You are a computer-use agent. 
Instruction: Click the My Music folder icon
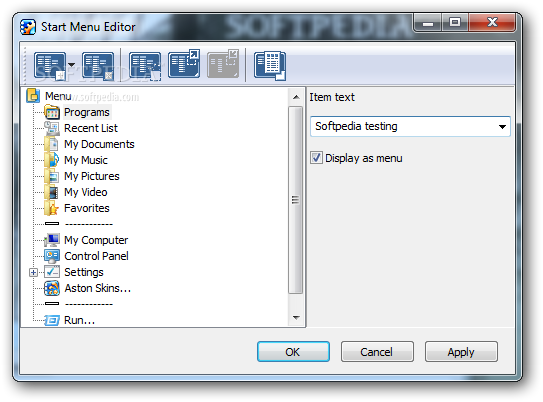[52, 160]
